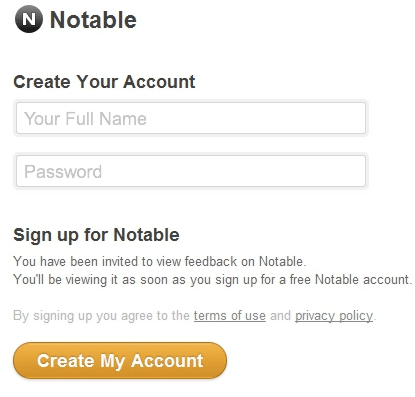The image size is (415, 397).
Task: Open the privacy policy link
Action: coord(334,316)
